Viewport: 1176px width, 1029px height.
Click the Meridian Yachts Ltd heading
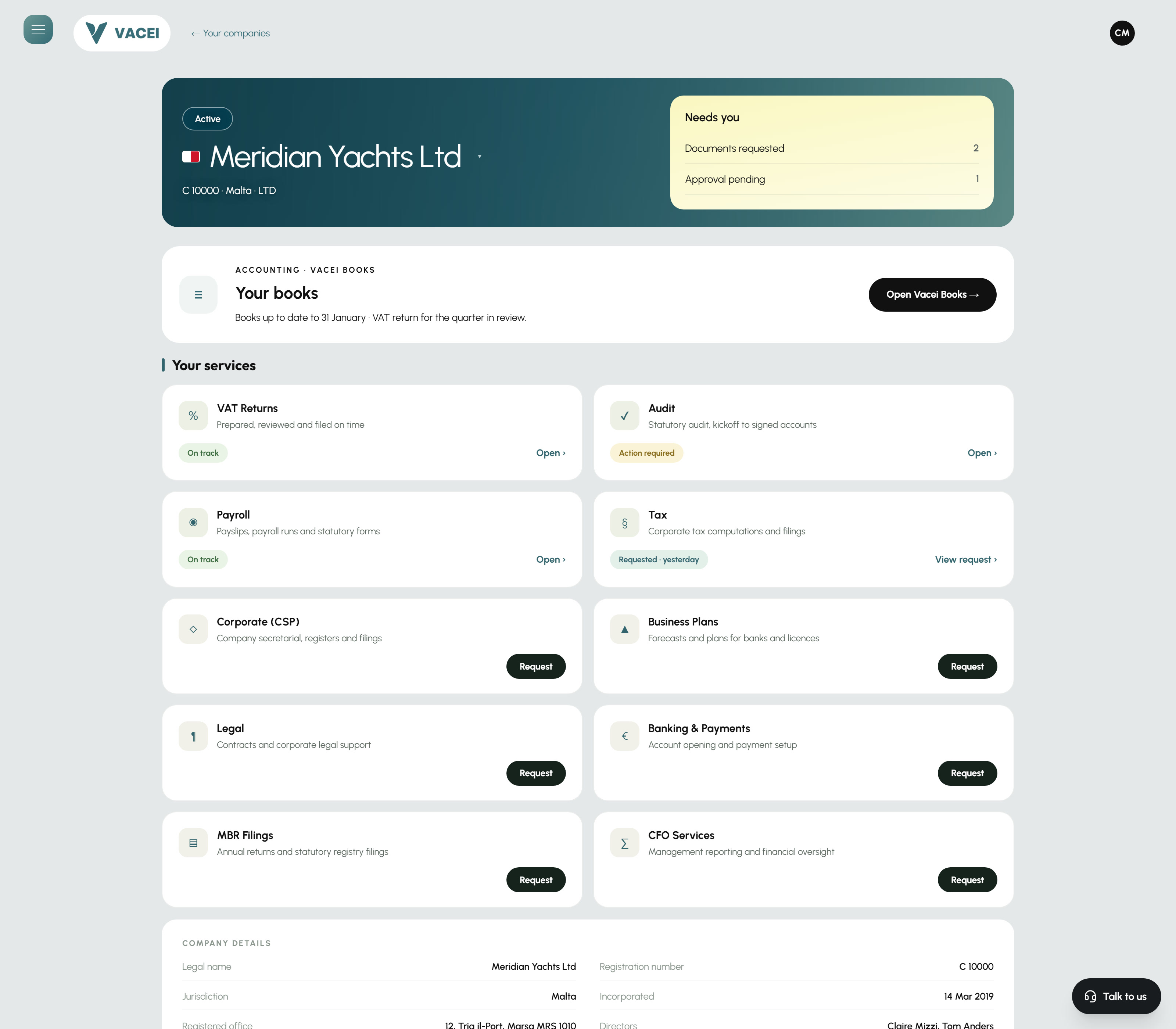(x=335, y=156)
